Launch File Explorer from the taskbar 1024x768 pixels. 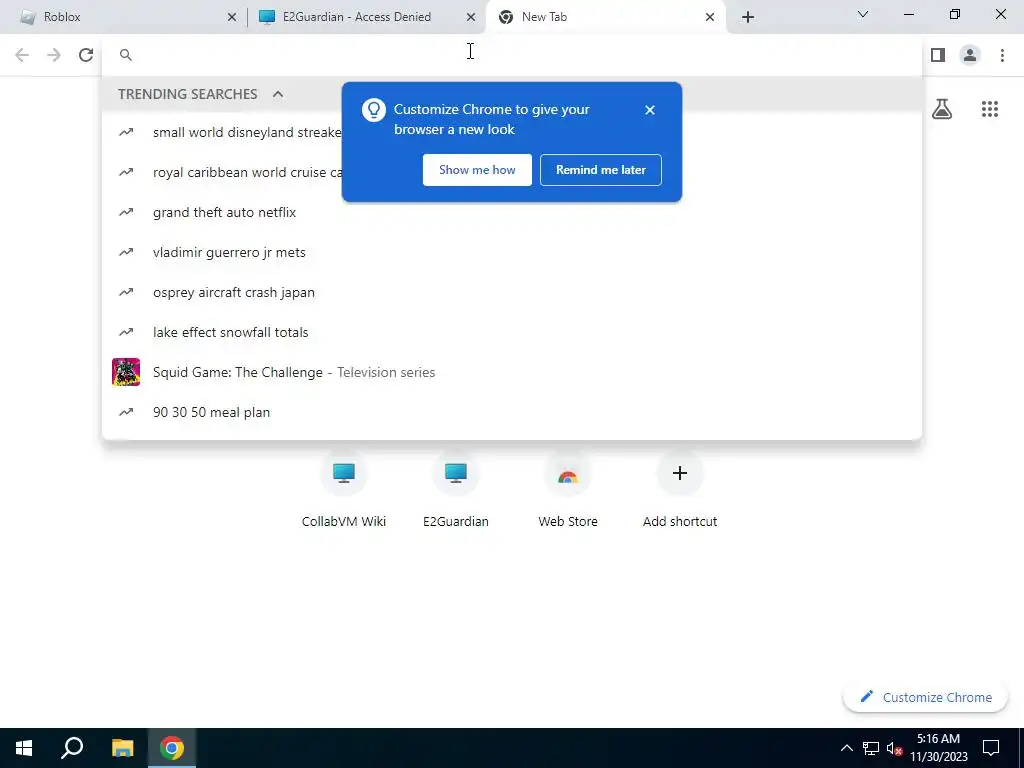tap(122, 748)
